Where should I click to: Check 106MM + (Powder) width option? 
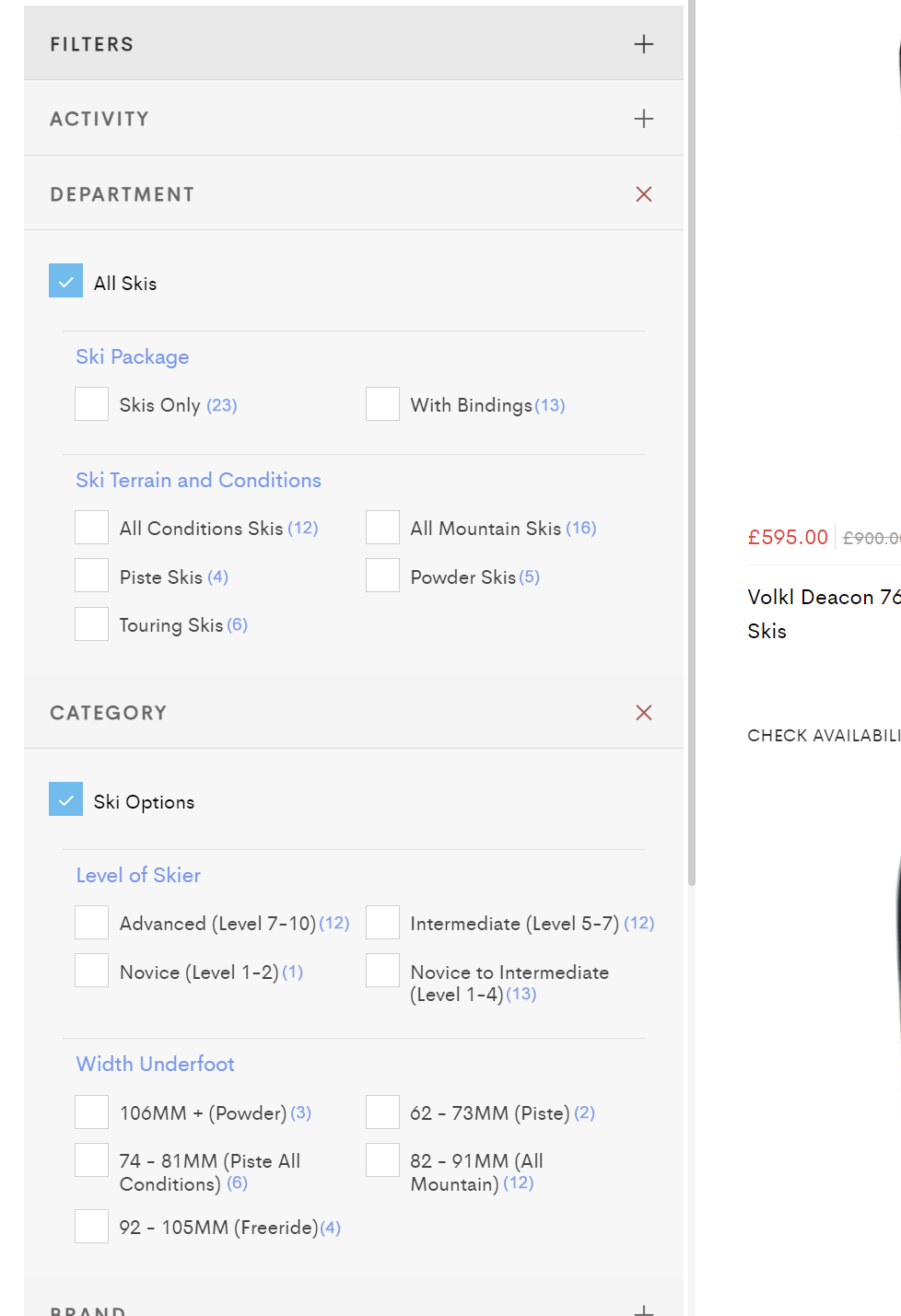pyautogui.click(x=91, y=1112)
